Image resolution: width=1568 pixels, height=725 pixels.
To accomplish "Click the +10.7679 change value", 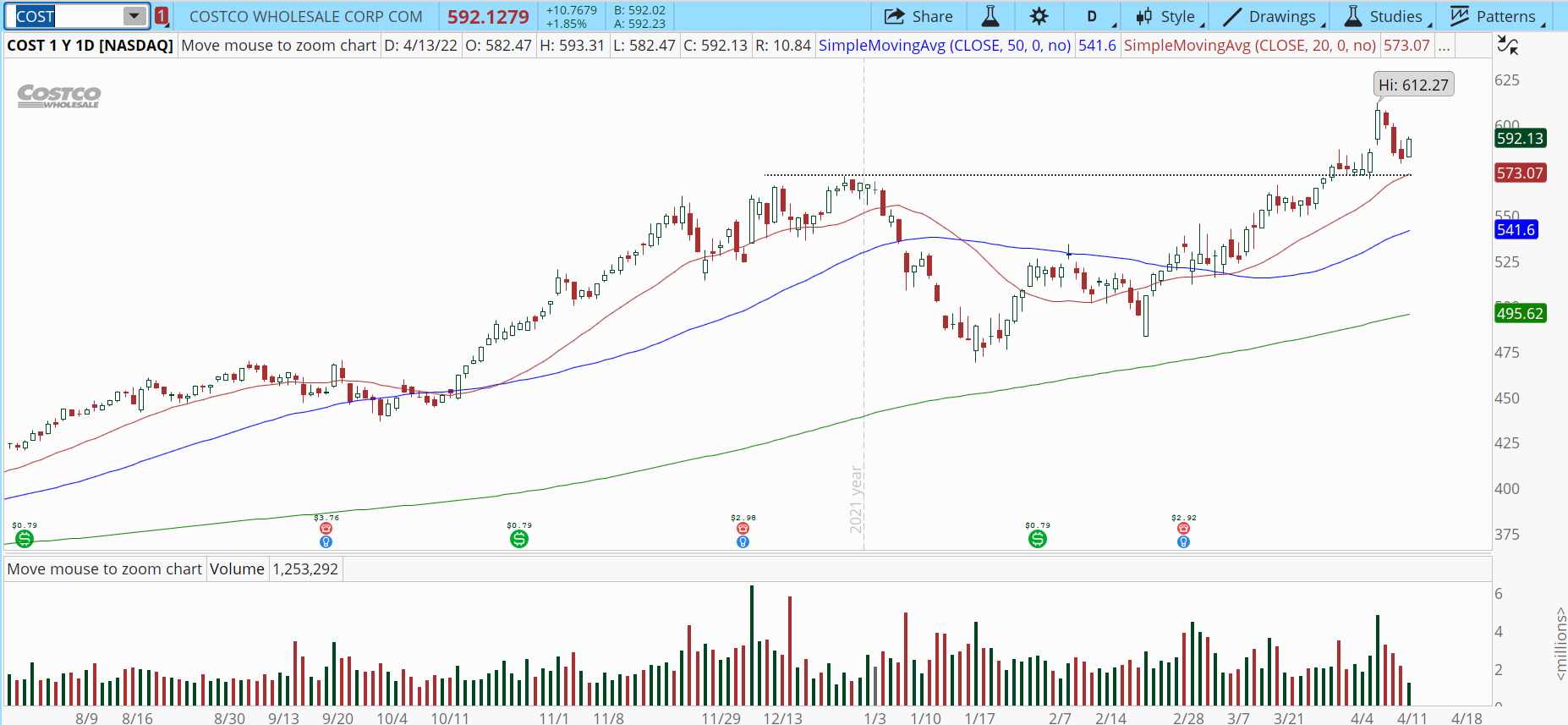I will point(572,10).
